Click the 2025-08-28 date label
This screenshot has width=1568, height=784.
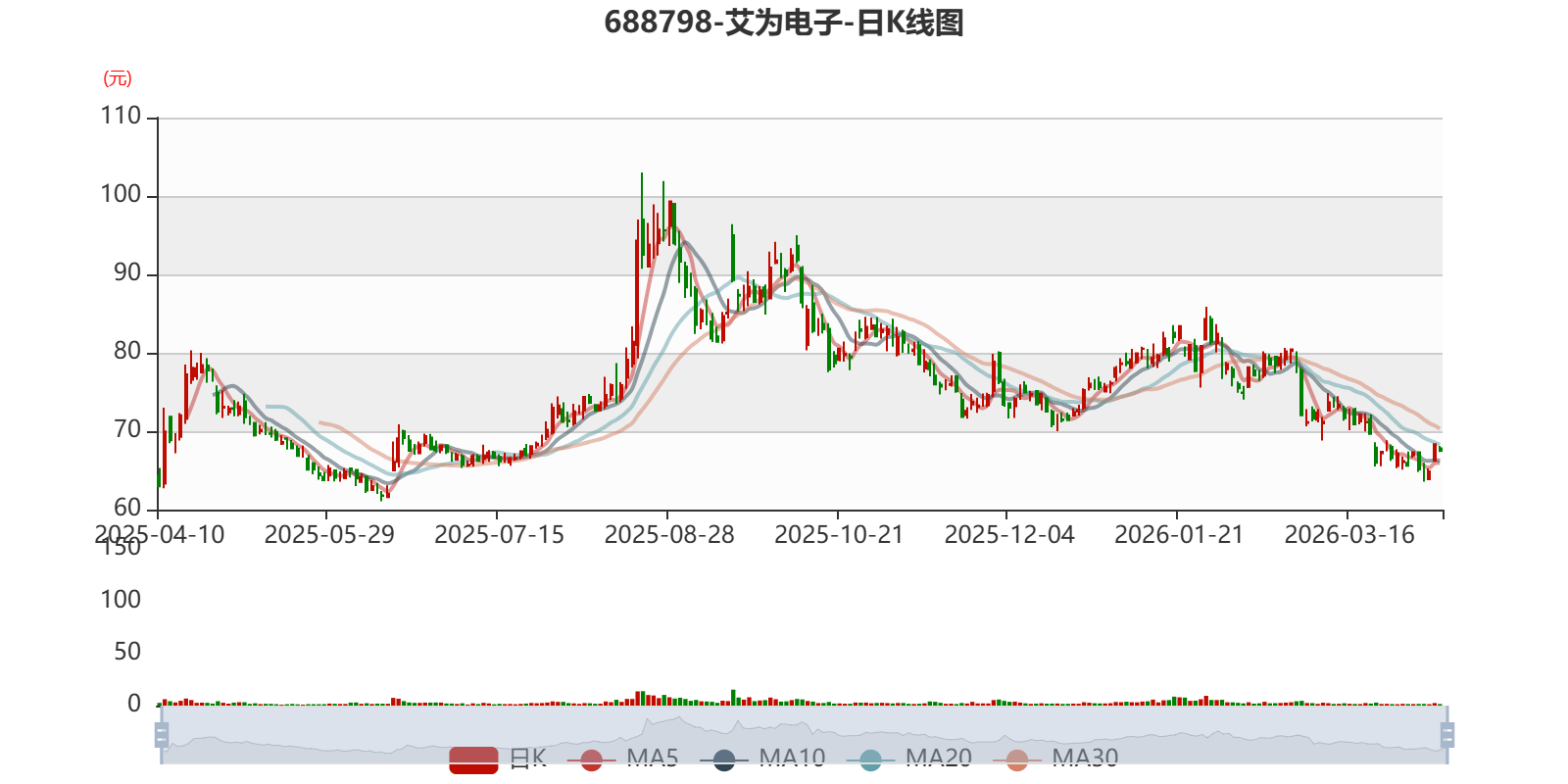coord(669,535)
